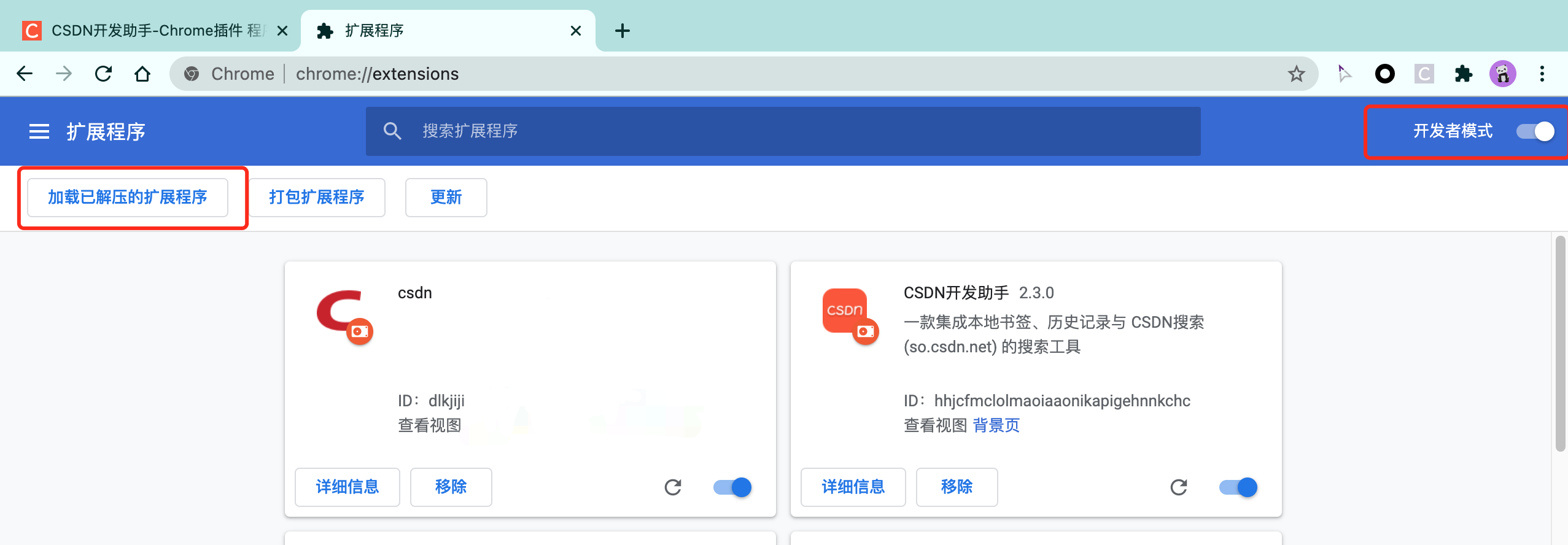Click the csdn extension name text
This screenshot has width=1568, height=545.
pyautogui.click(x=415, y=293)
